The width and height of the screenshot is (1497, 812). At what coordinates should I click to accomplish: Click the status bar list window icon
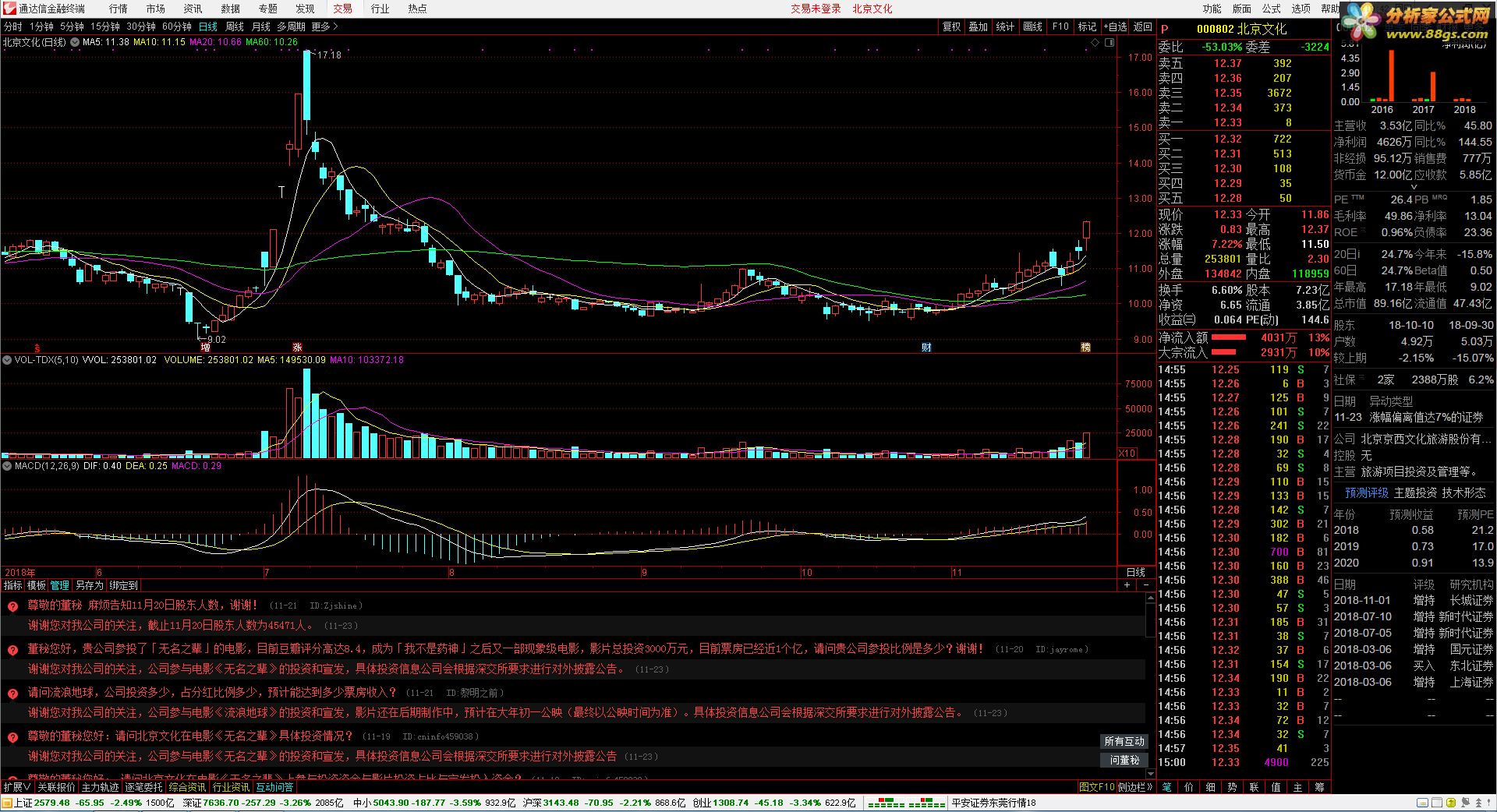point(1437,803)
